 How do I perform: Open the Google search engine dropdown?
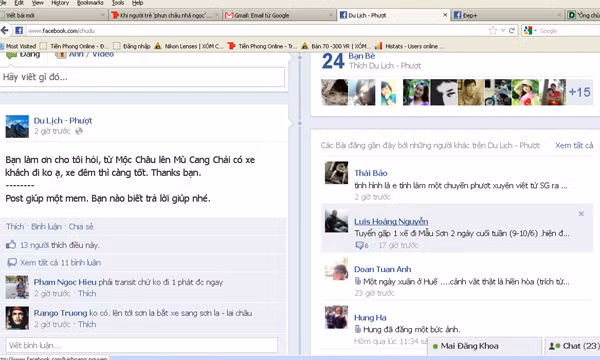coord(530,31)
